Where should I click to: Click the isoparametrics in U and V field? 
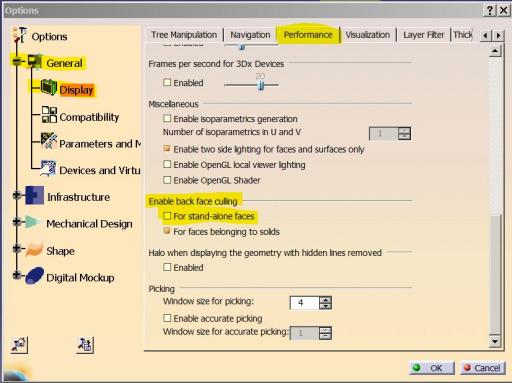(x=384, y=133)
